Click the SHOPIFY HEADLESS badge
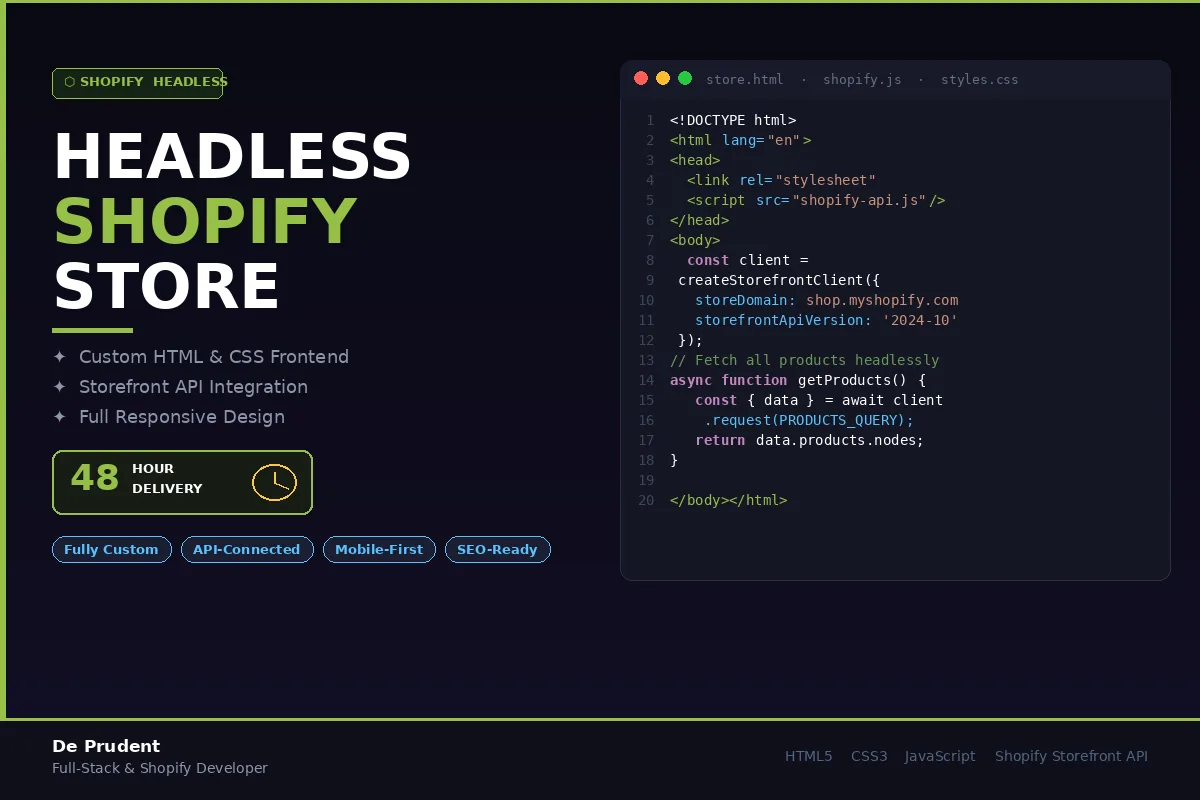 [x=137, y=83]
